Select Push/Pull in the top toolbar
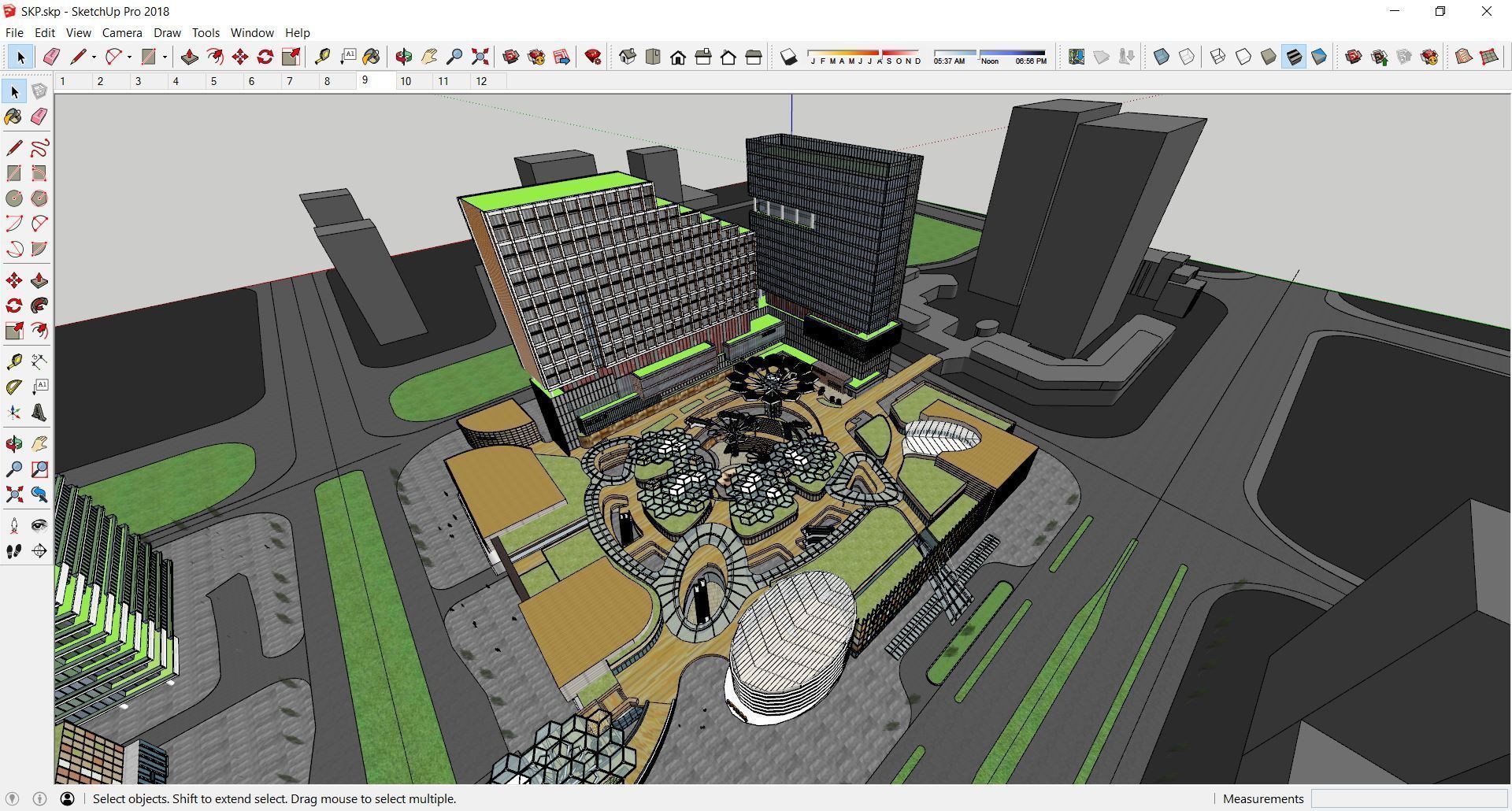 (x=190, y=57)
